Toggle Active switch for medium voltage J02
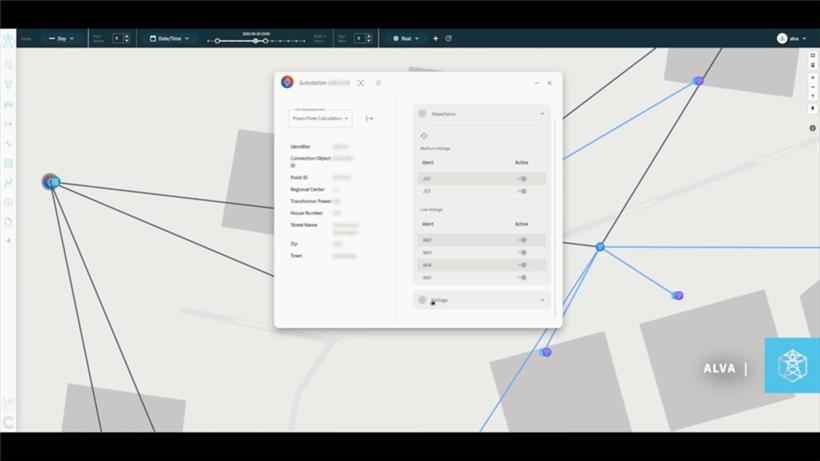 click(x=522, y=178)
